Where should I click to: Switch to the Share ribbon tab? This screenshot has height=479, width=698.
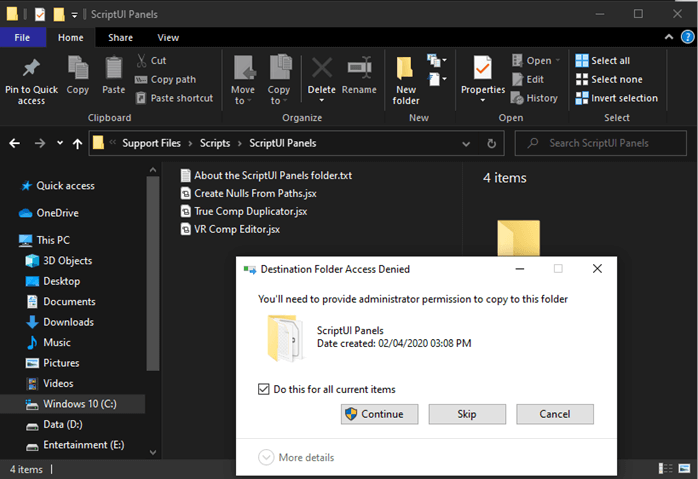point(120,37)
